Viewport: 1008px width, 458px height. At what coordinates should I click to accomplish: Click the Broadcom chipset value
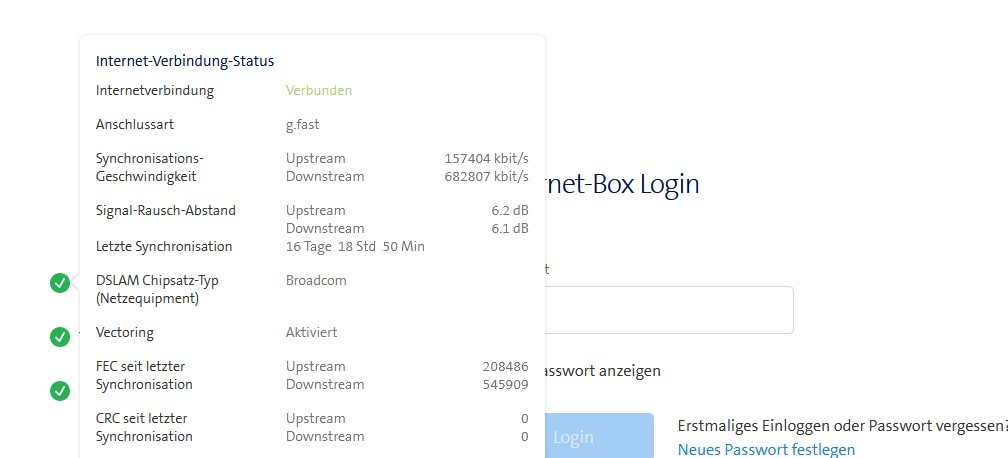pos(316,281)
